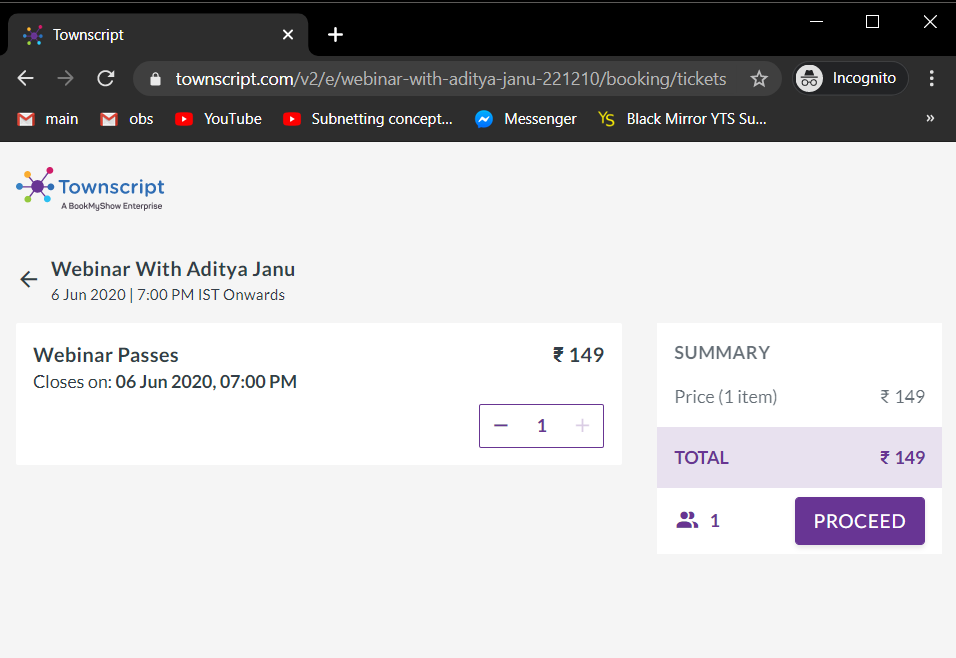The height and width of the screenshot is (658, 956).
Task: Click the site lock icon
Action: [x=154, y=79]
